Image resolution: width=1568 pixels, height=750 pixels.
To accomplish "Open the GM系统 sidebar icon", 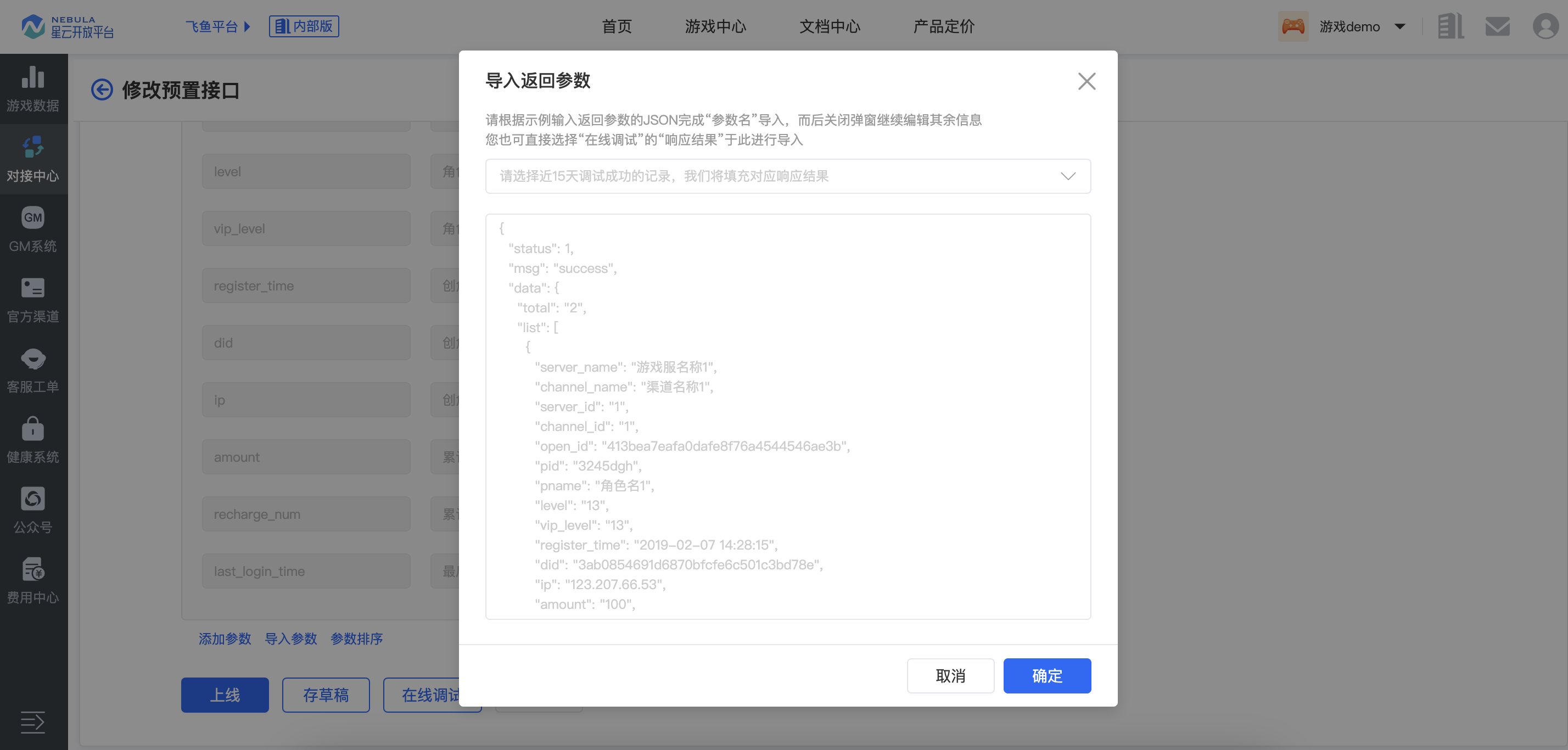I will [x=33, y=218].
